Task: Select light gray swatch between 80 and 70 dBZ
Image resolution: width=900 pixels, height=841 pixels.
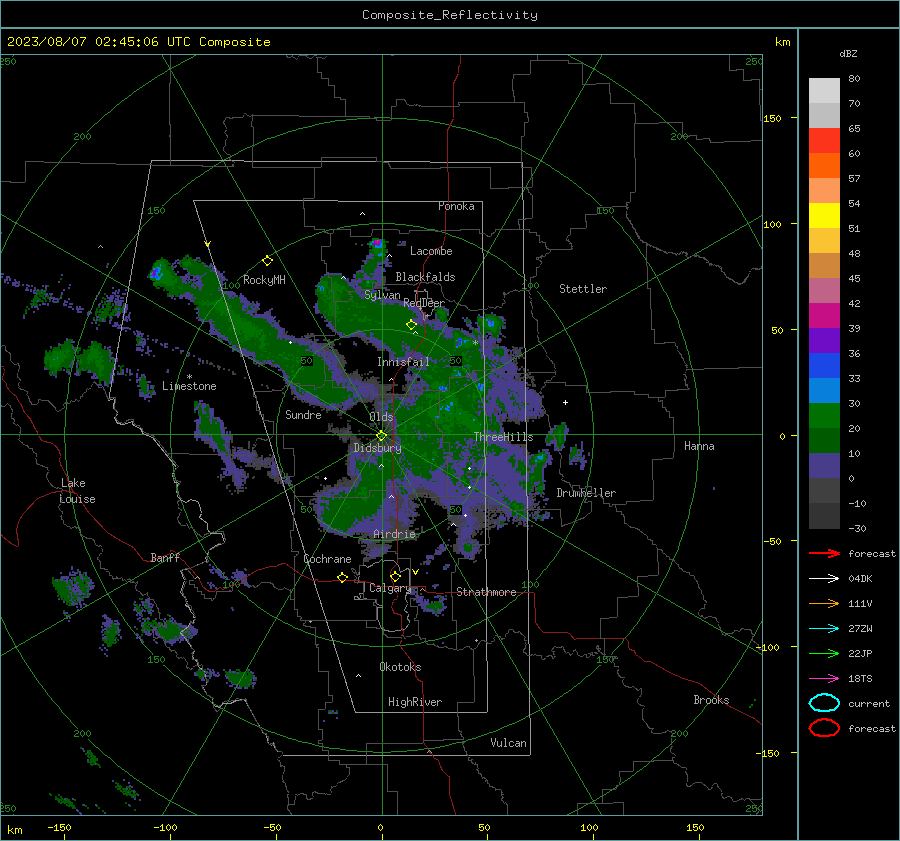Action: [x=824, y=91]
